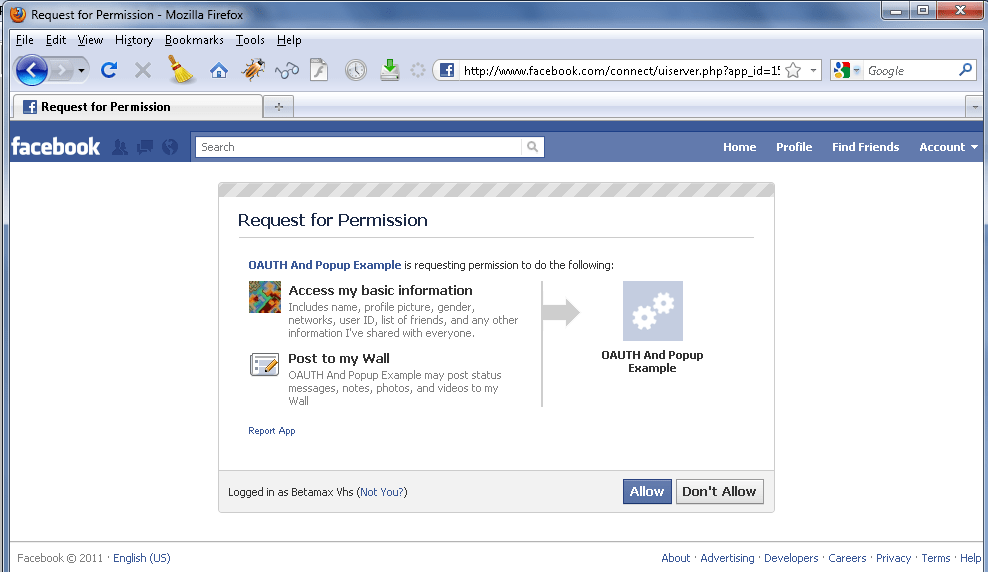Open Find Friends link
The height and width of the screenshot is (572, 988).
coord(865,147)
